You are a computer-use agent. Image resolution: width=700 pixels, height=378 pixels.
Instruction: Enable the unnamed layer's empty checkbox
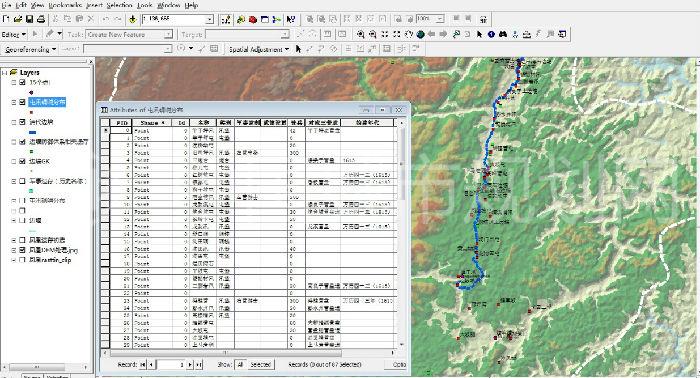[x=22, y=211]
